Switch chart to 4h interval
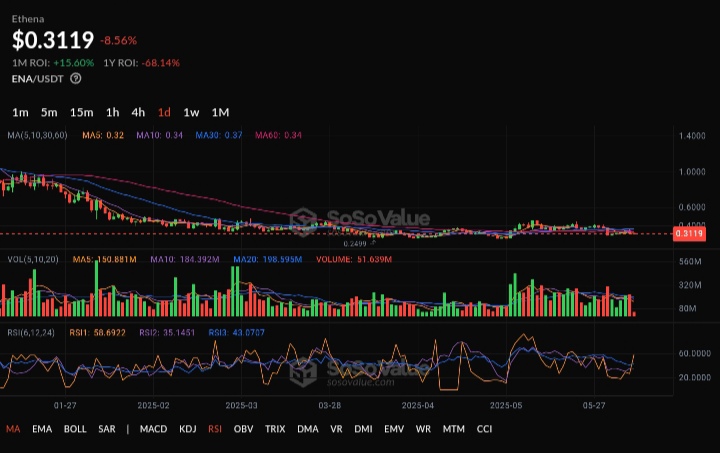This screenshot has height=453, width=720. pyautogui.click(x=138, y=112)
